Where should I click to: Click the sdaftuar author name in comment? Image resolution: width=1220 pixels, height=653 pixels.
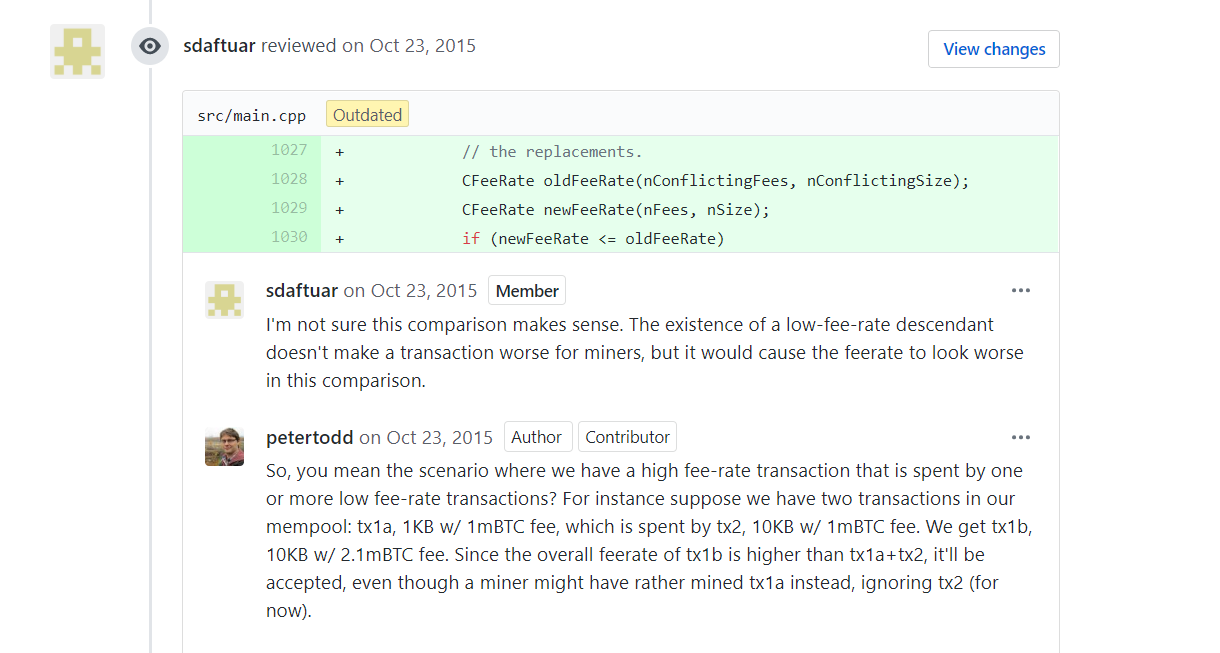coord(302,291)
